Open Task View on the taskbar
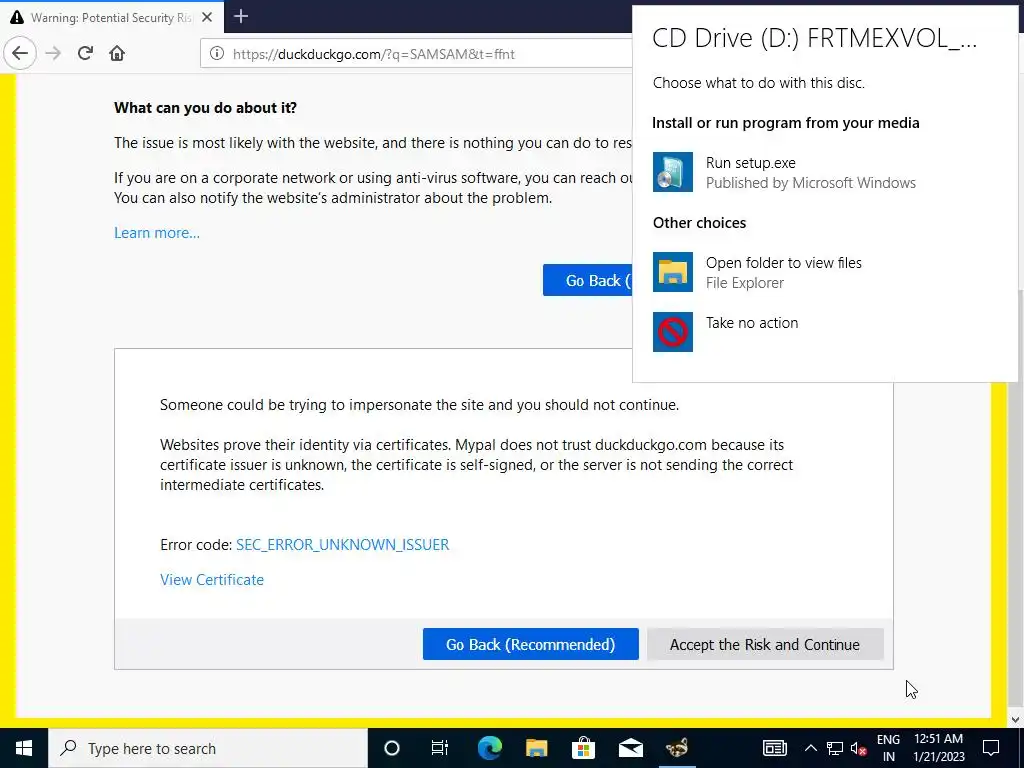Screen dimensions: 1024x768 click(x=440, y=748)
